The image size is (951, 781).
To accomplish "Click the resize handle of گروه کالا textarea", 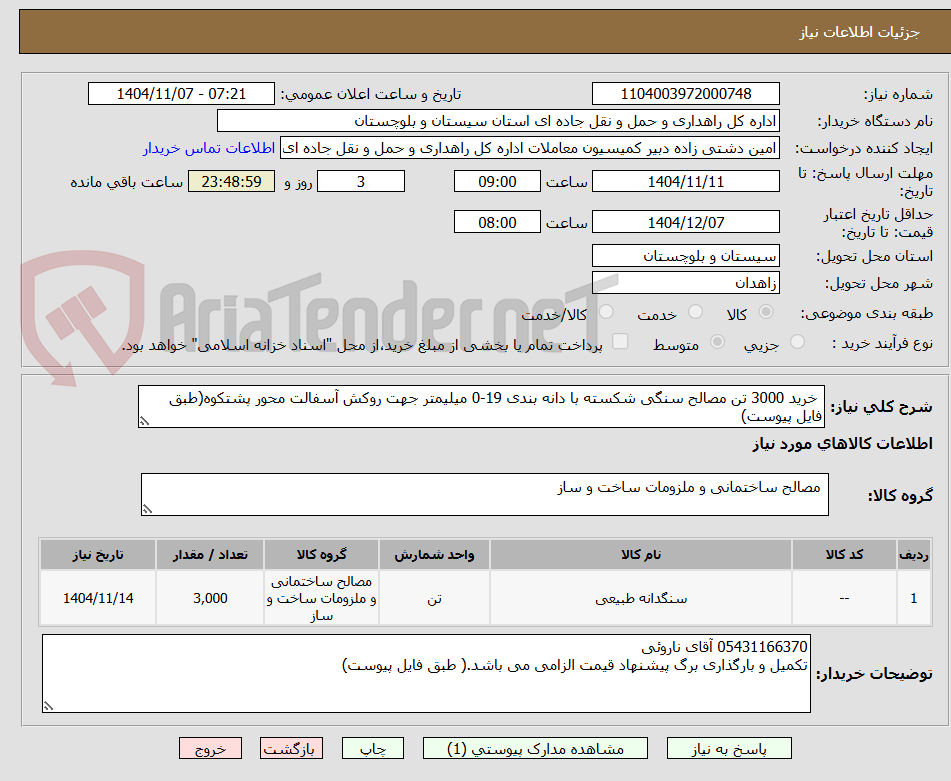I will point(147,510).
